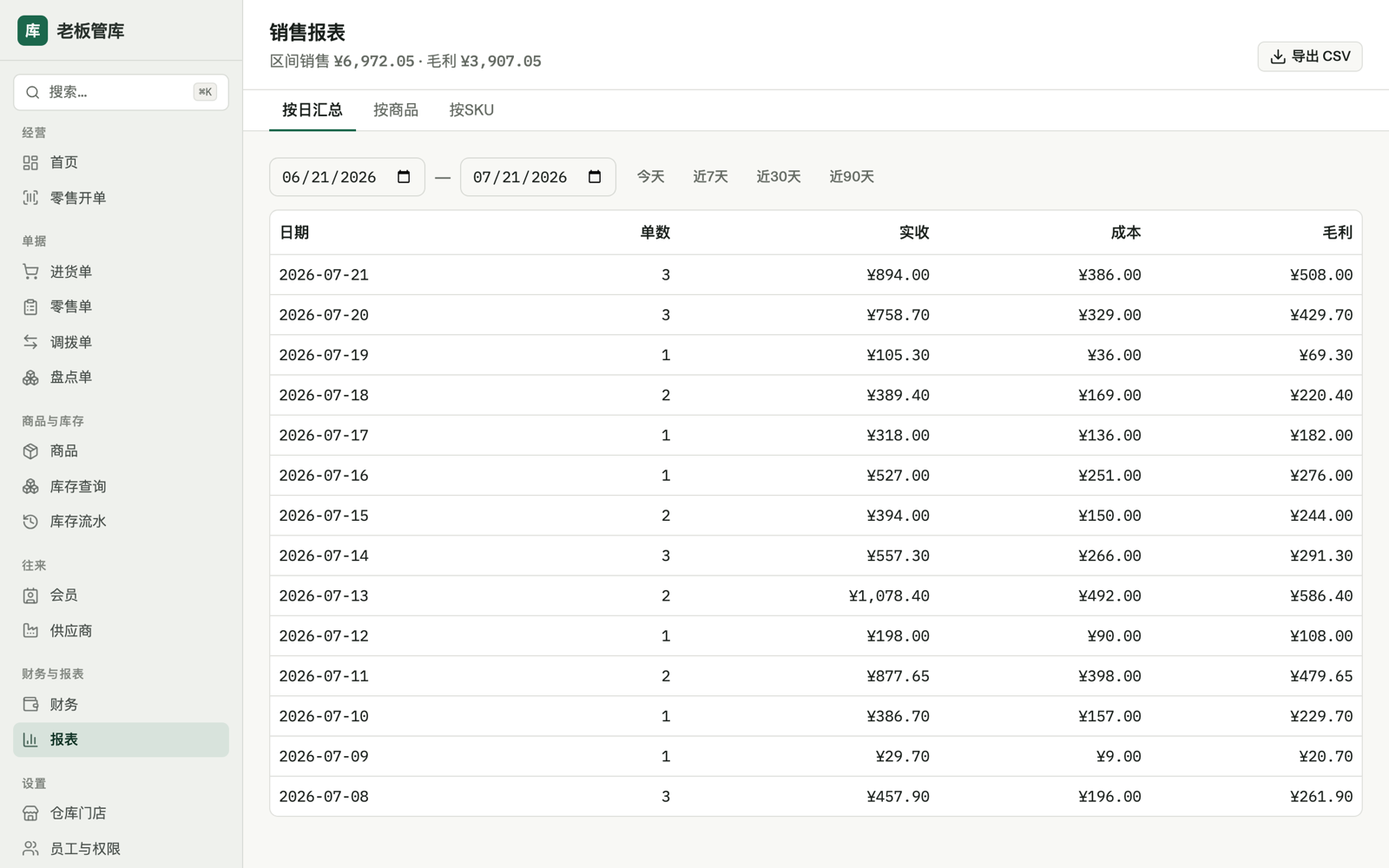
Task: Select the 近90天 quick range
Action: [x=851, y=177]
